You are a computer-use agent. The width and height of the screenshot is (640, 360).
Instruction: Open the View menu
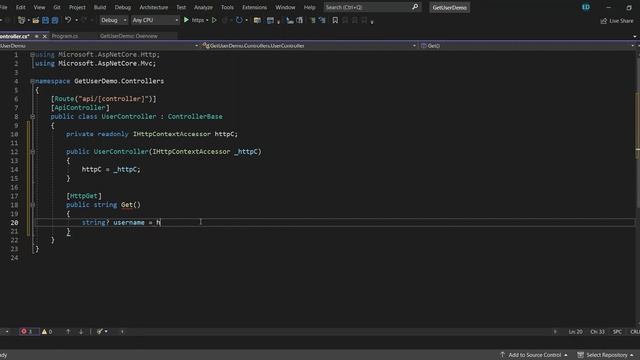coord(39,7)
